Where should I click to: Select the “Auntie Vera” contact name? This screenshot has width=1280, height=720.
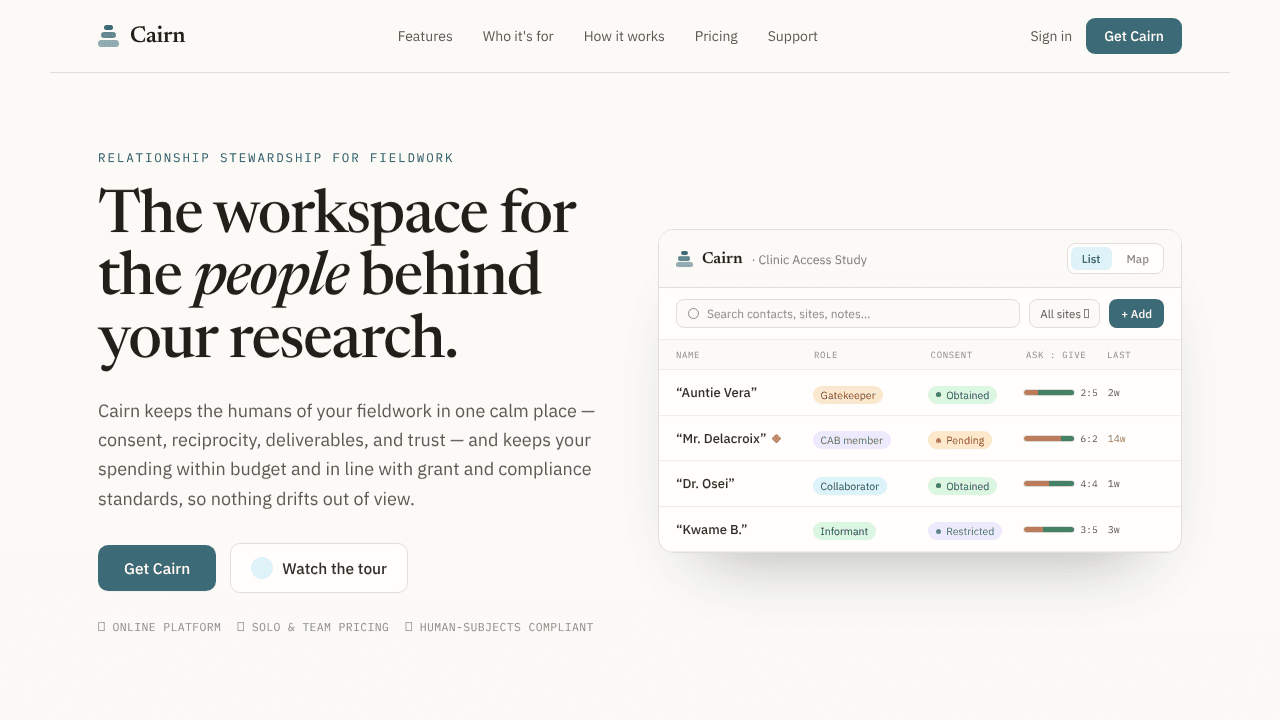click(x=716, y=393)
